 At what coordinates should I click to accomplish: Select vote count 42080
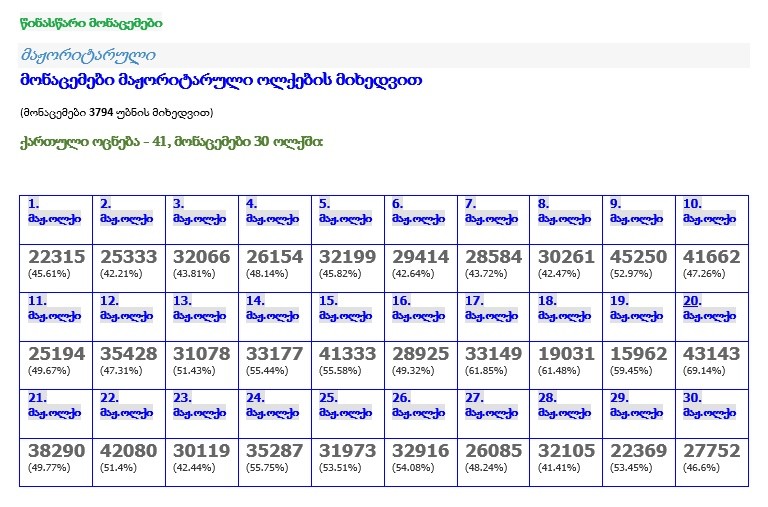pyautogui.click(x=128, y=451)
